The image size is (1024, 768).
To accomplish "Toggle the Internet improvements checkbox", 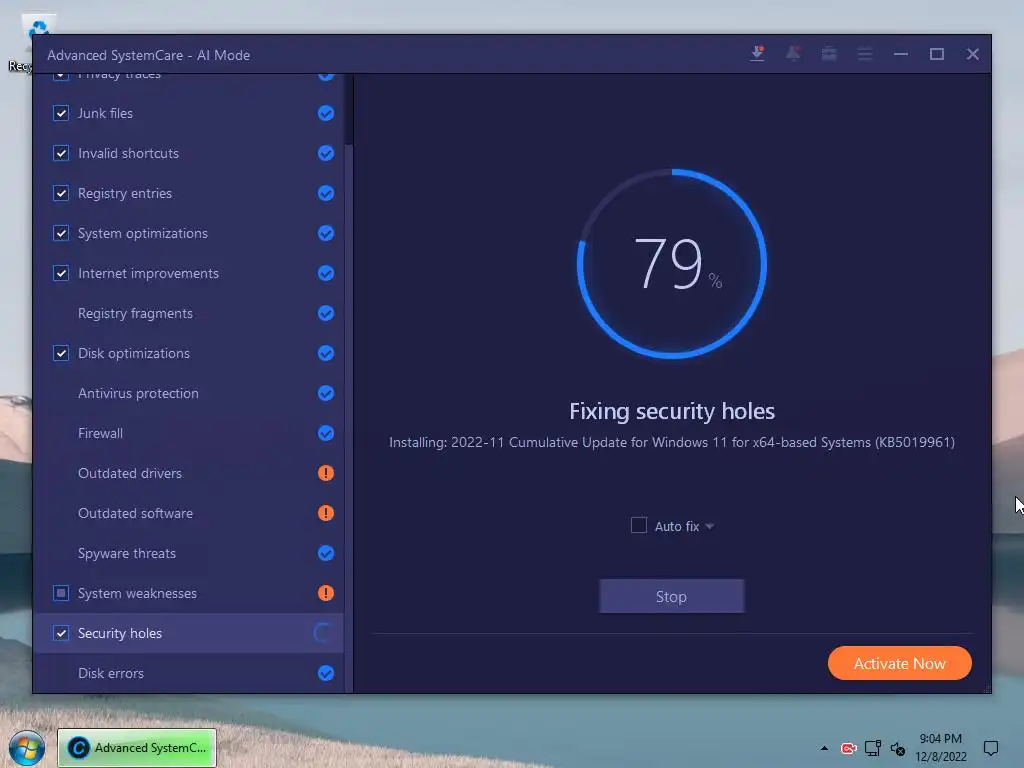I will coord(61,273).
